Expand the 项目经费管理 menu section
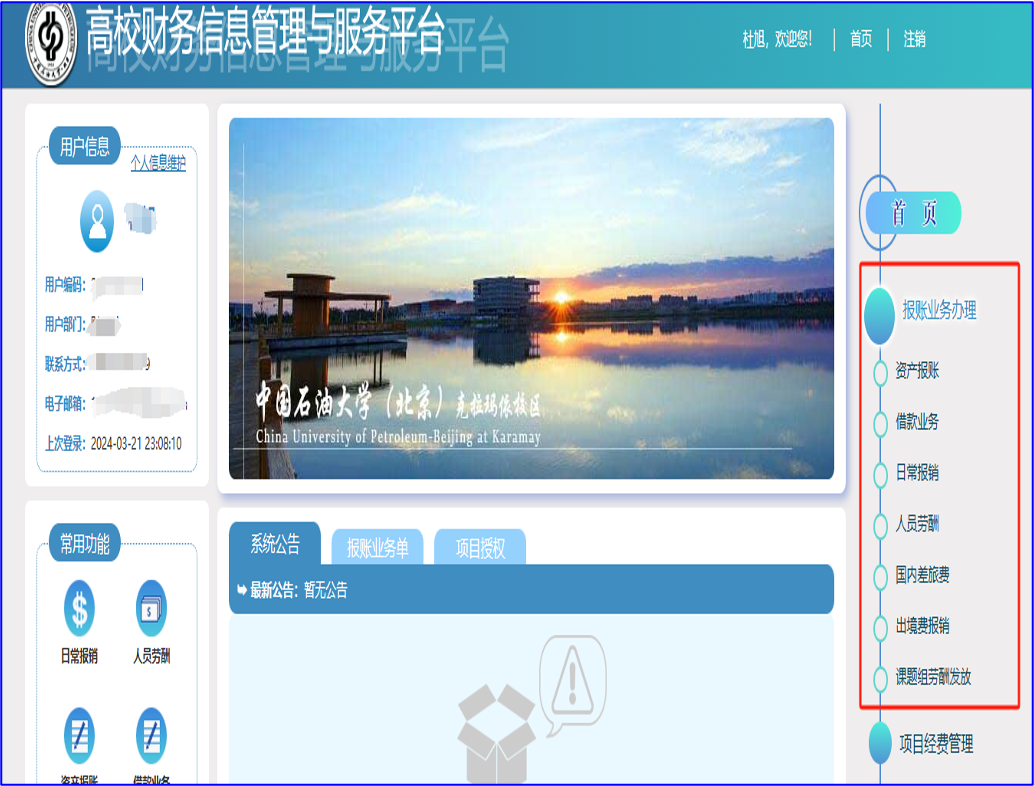 pyautogui.click(x=935, y=744)
